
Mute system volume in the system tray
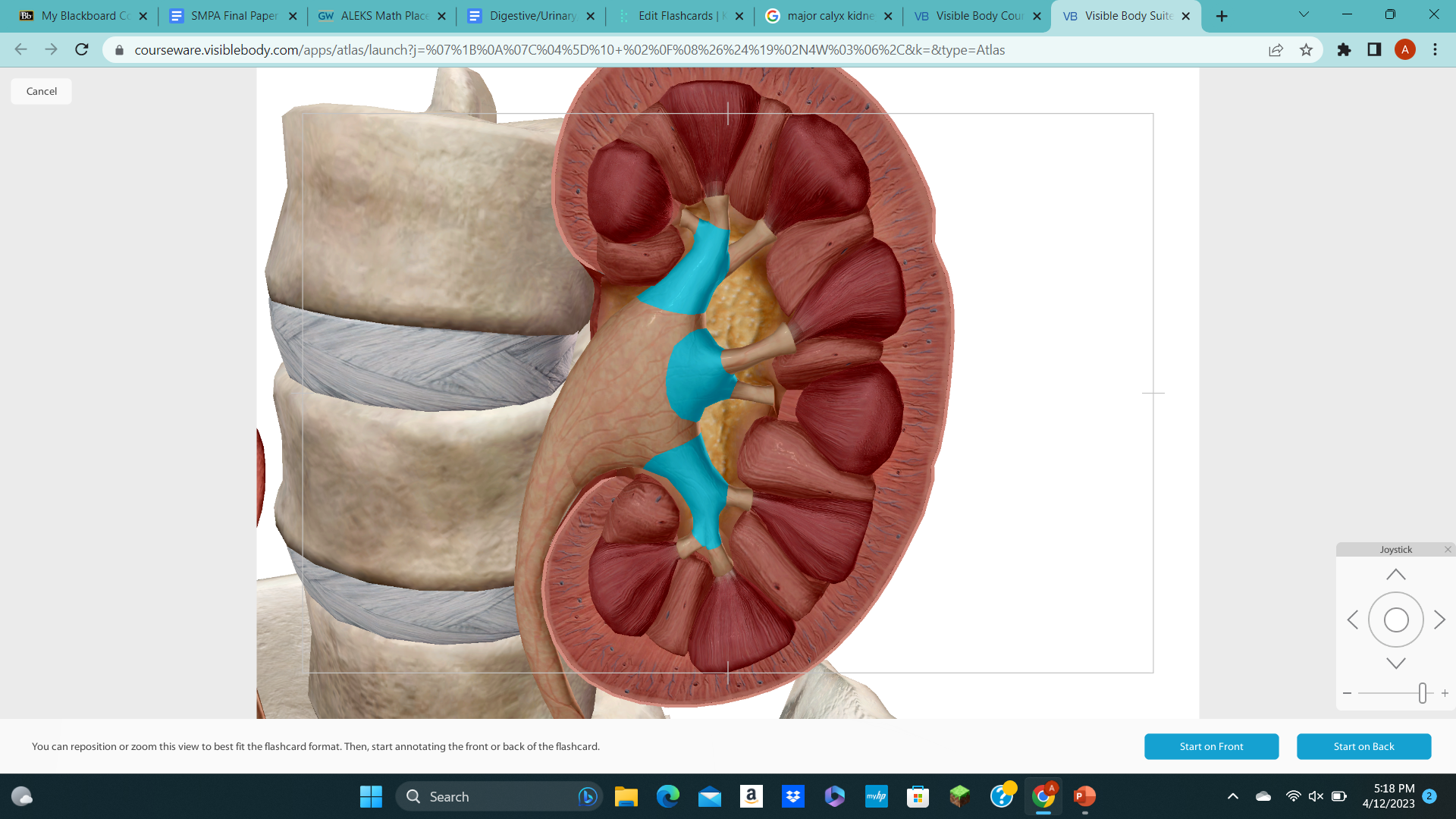[1315, 796]
